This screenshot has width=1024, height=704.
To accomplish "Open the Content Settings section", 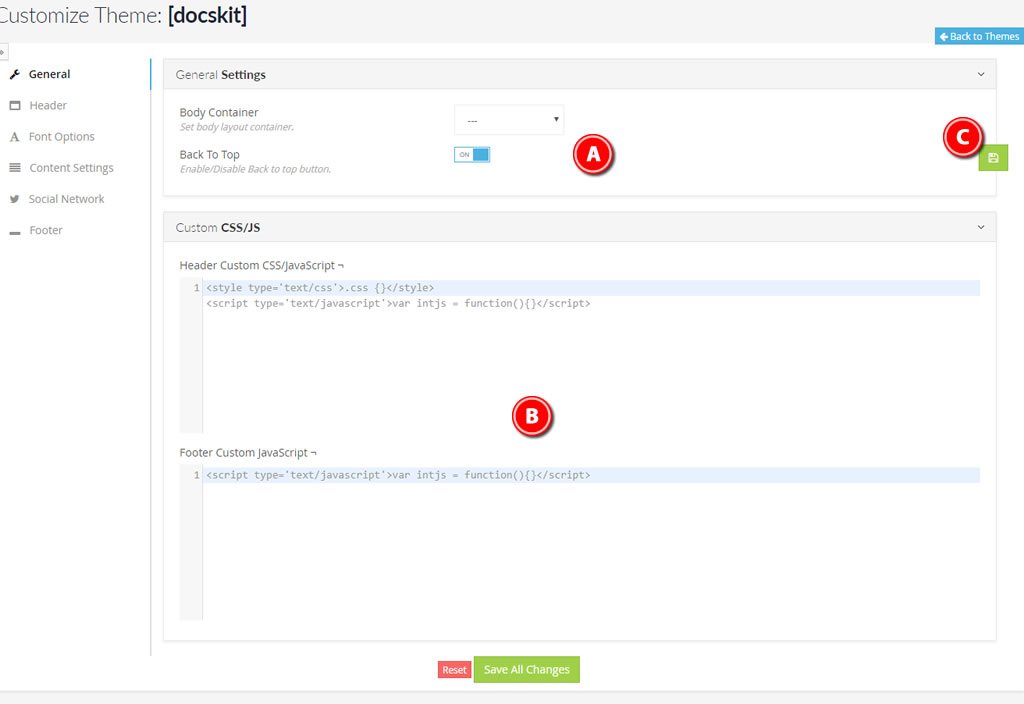I will coord(71,168).
